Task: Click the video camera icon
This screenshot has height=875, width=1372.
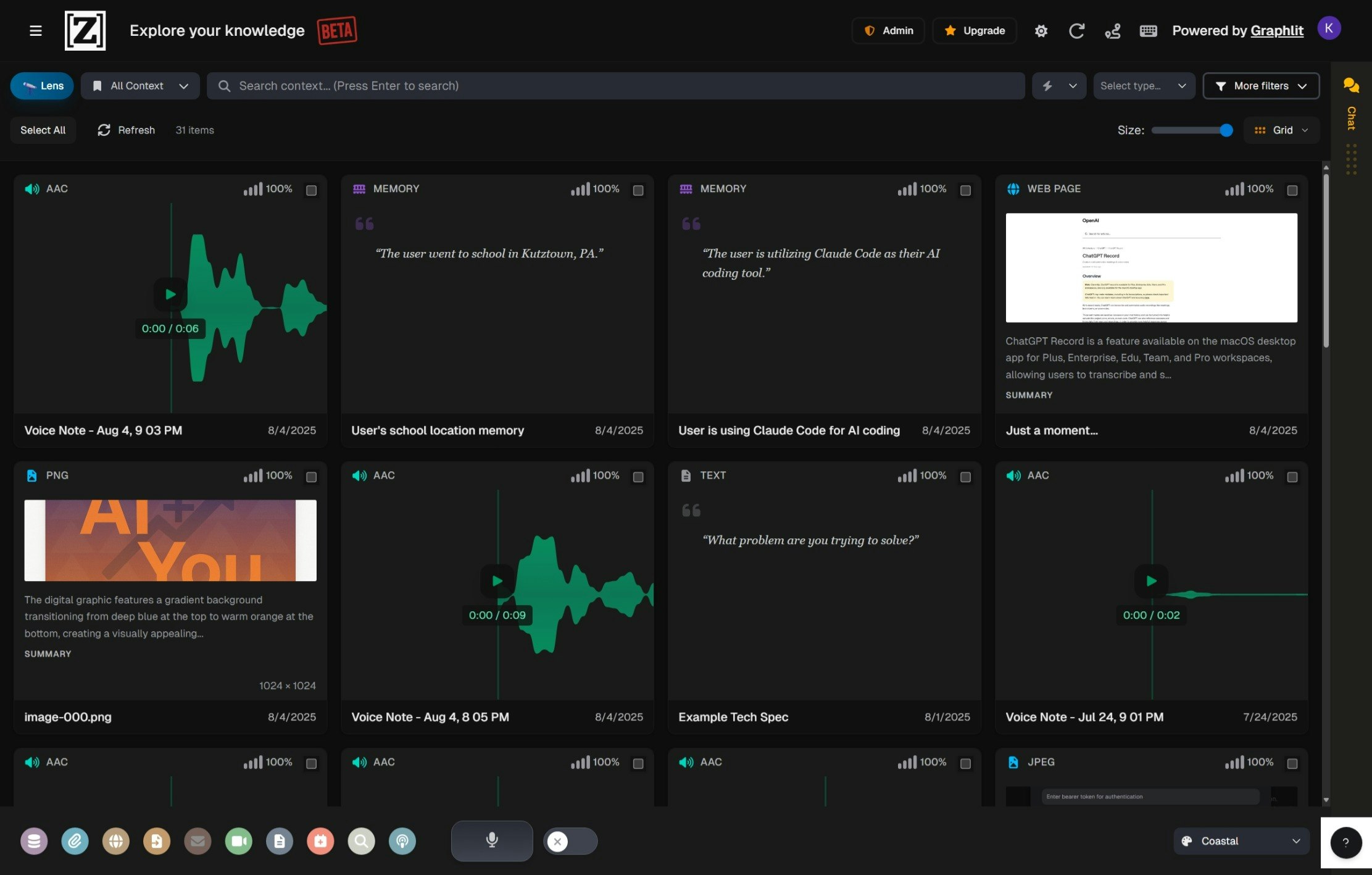Action: pyautogui.click(x=238, y=841)
